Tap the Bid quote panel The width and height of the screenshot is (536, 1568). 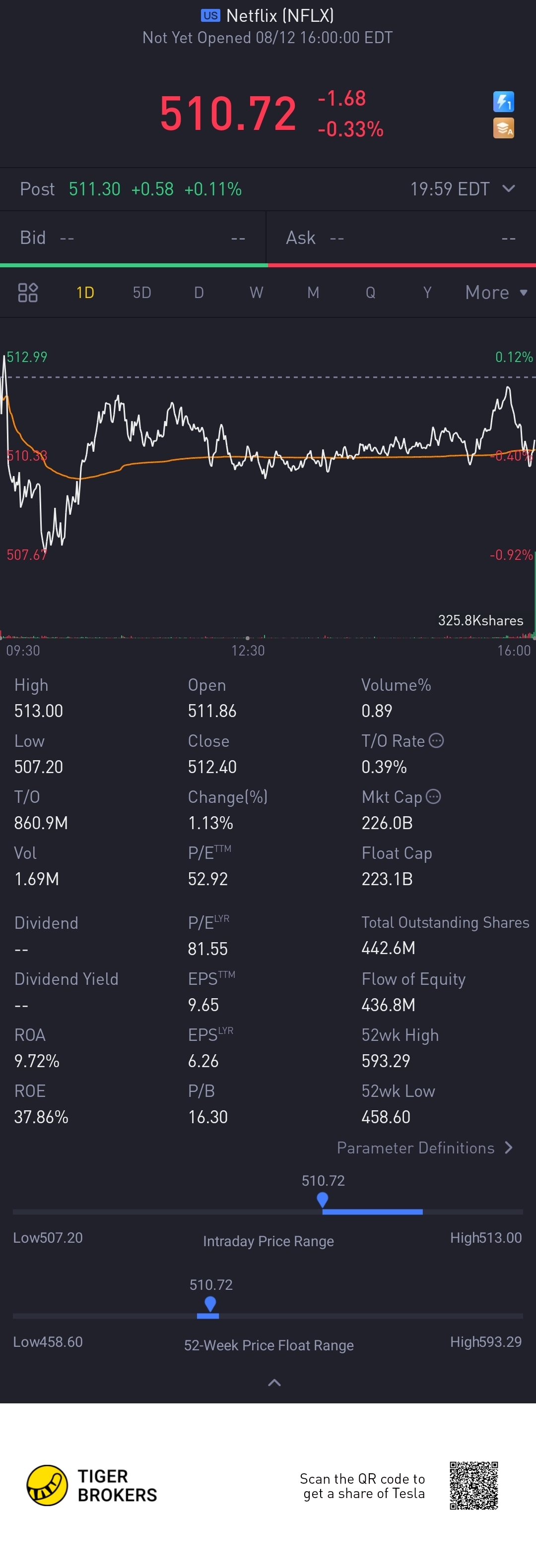point(133,238)
